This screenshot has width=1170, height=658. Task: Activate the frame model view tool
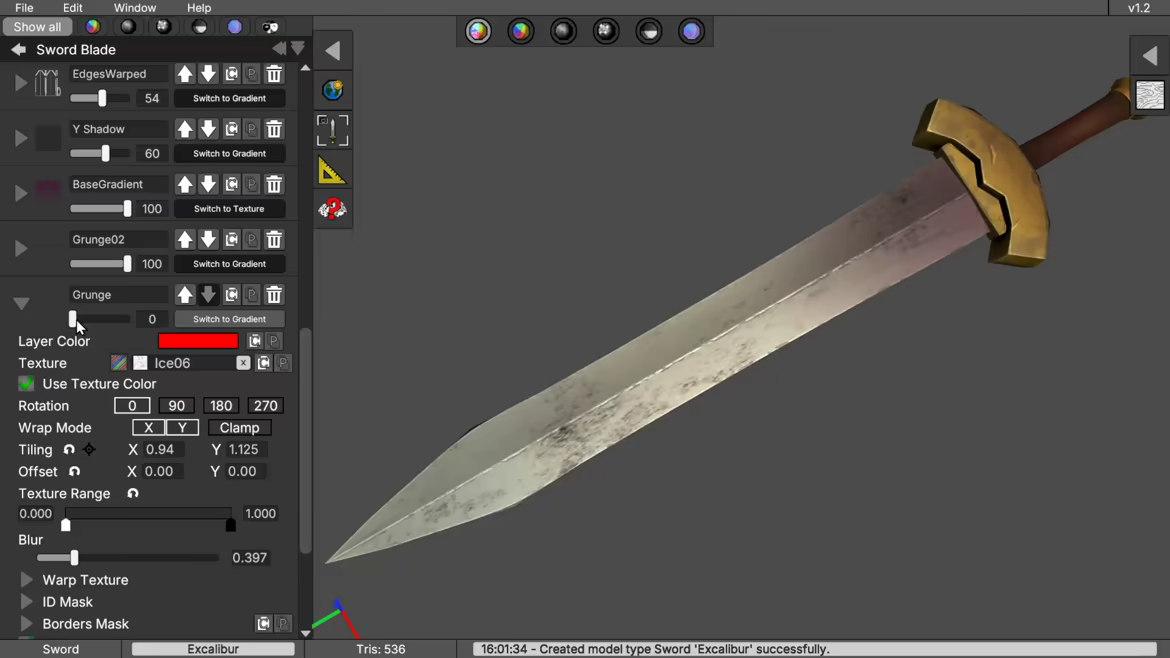coord(333,131)
